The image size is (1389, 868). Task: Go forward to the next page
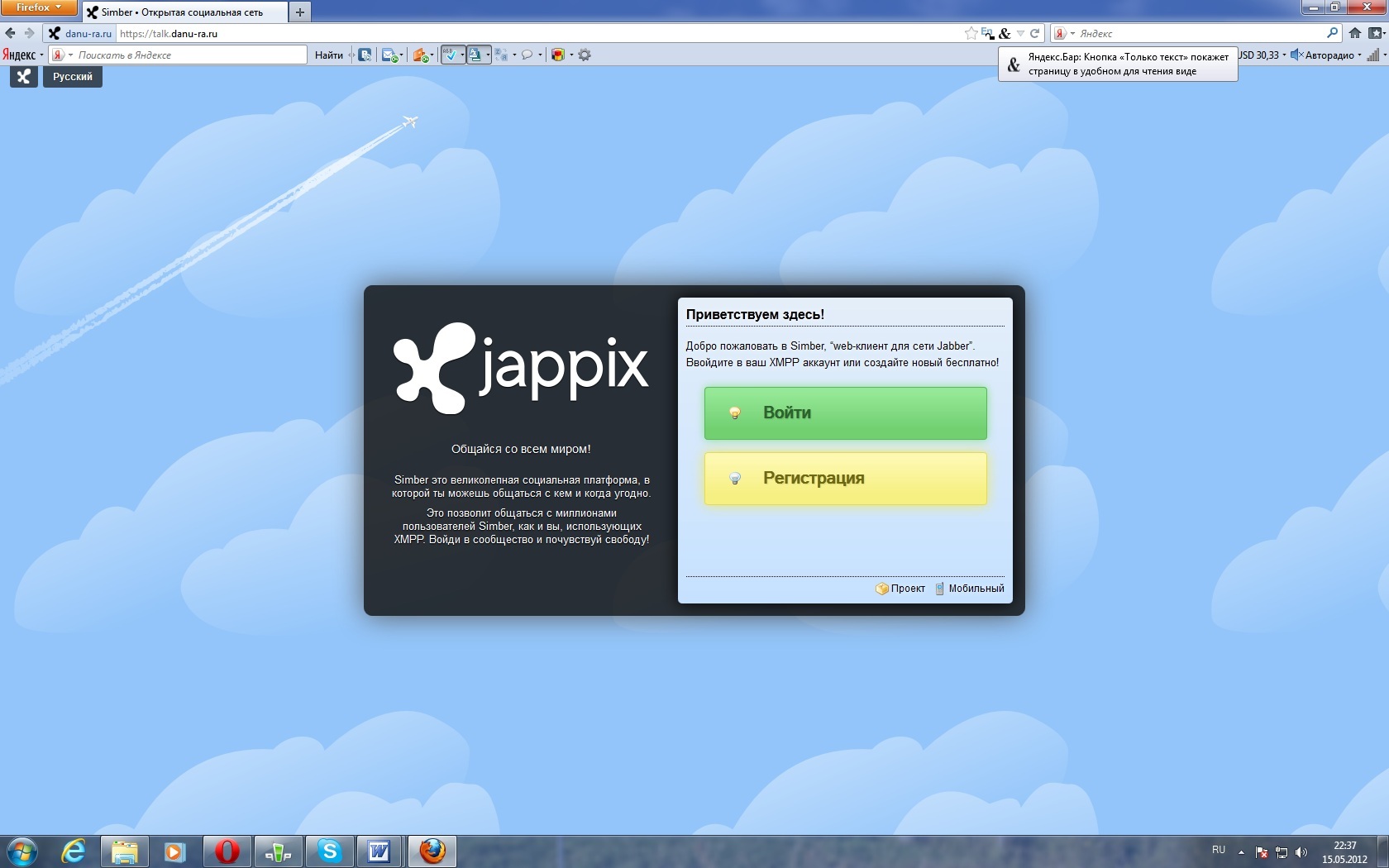(30, 34)
